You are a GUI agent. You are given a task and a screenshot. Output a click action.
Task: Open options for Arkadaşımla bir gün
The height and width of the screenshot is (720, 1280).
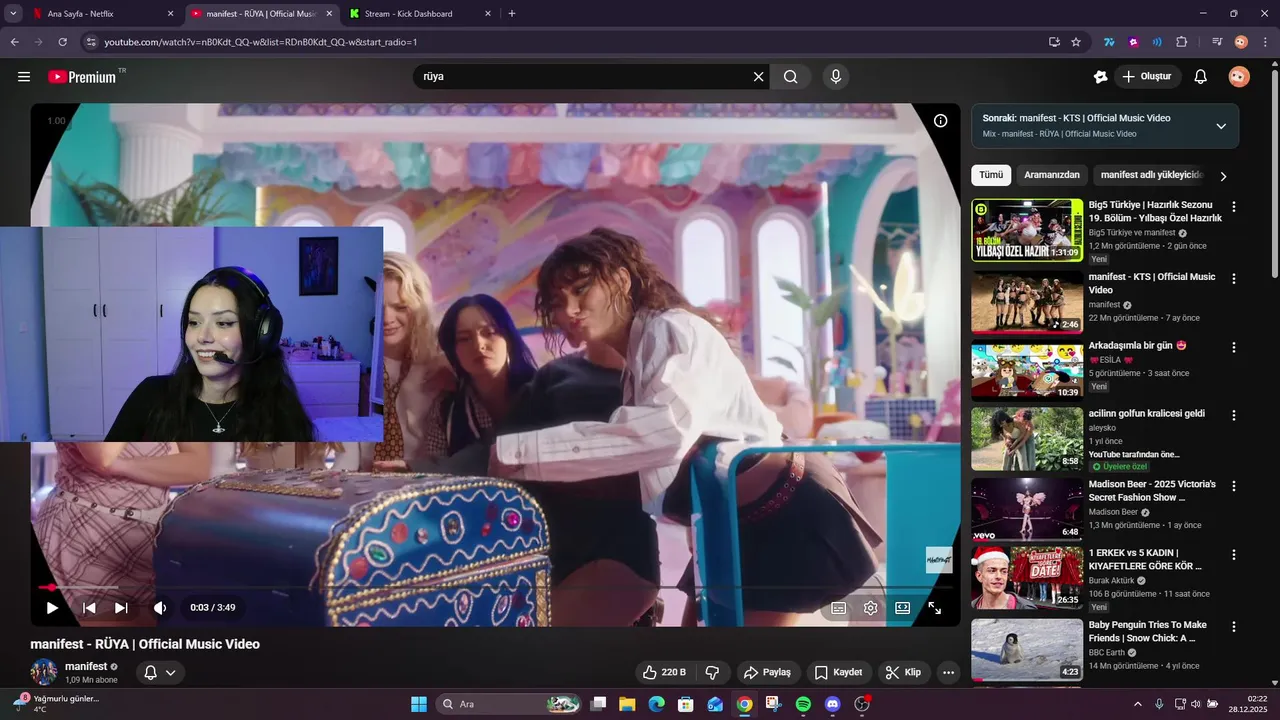(x=1233, y=348)
